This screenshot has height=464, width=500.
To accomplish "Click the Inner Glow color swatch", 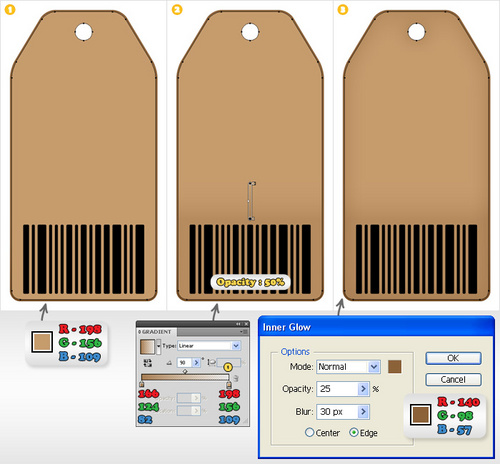I will click(x=395, y=367).
